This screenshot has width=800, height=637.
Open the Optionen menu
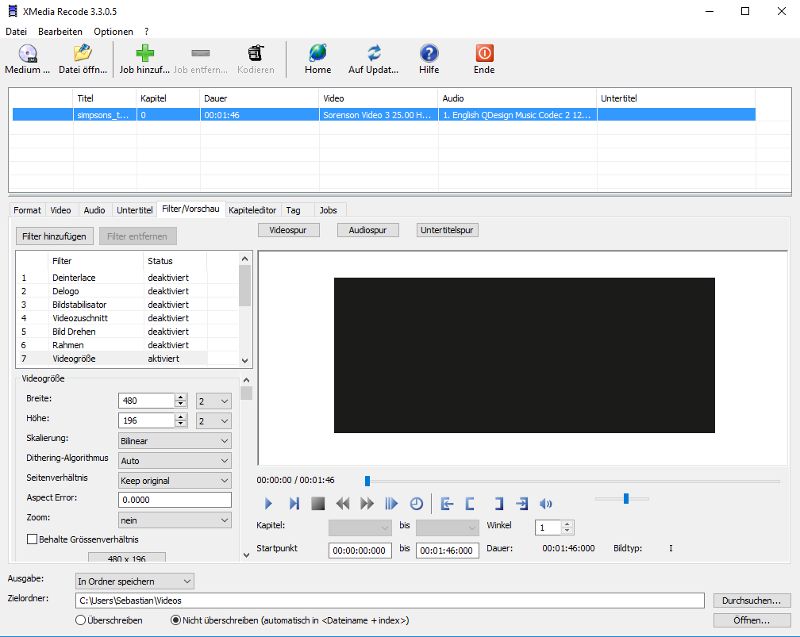point(113,31)
